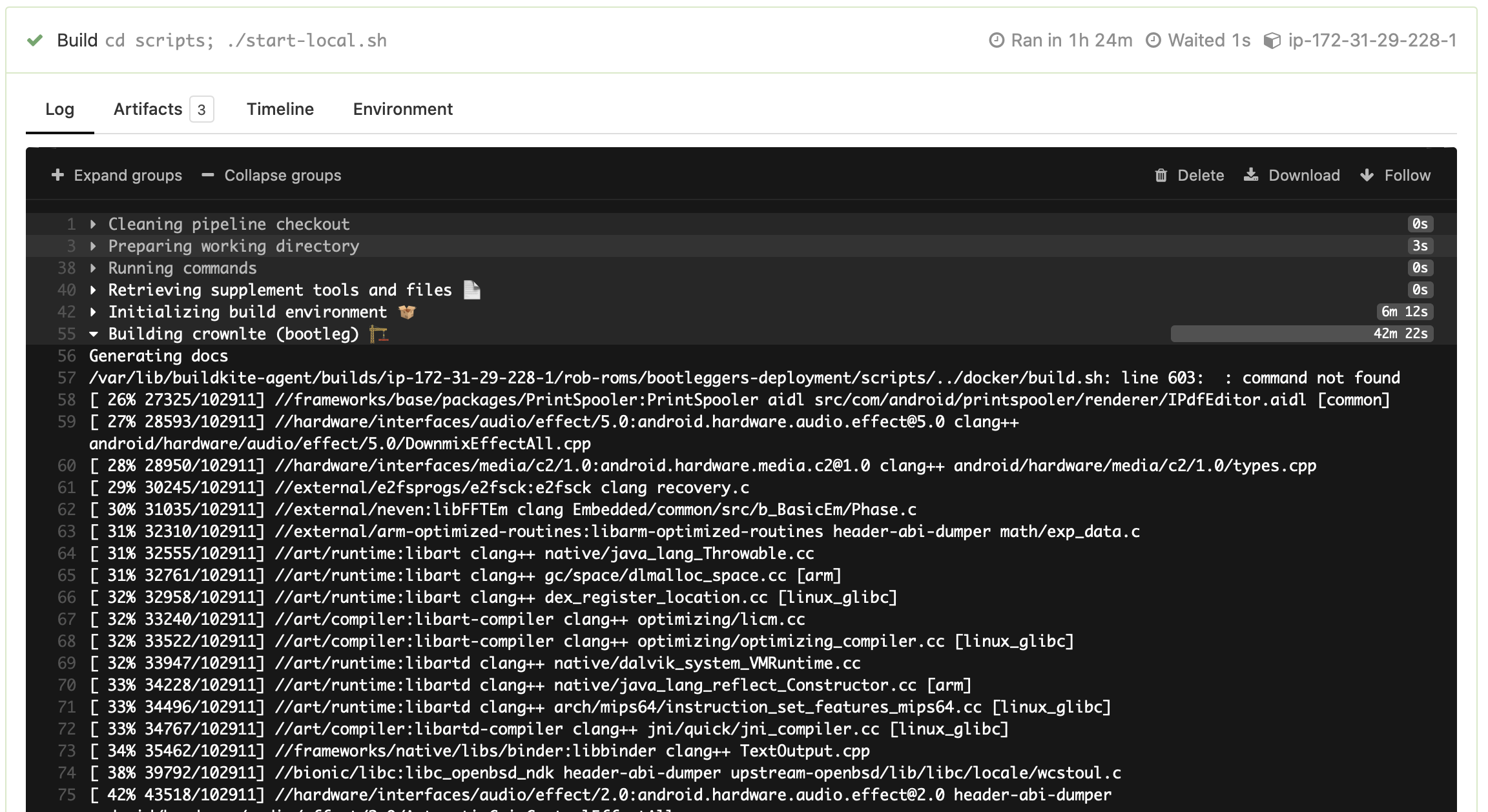Click the optimizing_compiler.cc log line

[x=581, y=641]
